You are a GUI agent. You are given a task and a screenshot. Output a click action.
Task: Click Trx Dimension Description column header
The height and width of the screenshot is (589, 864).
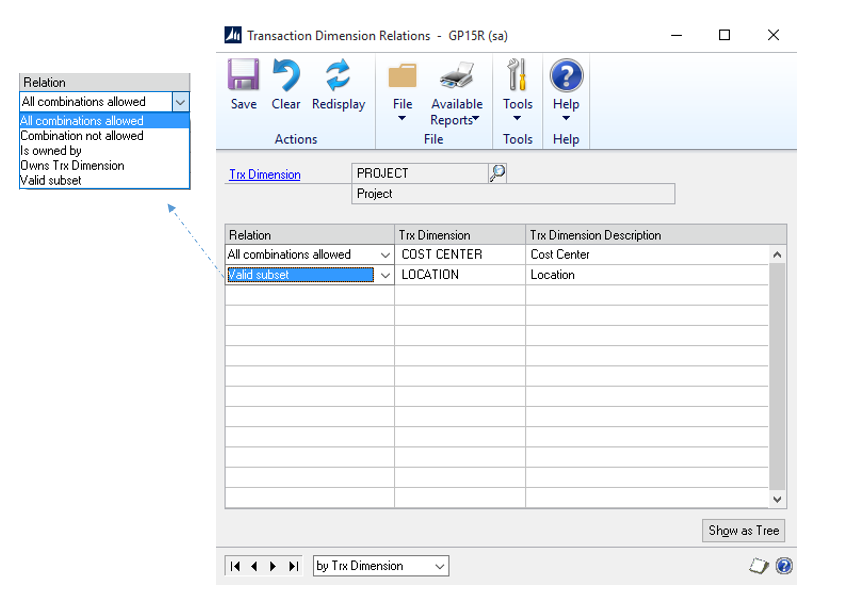pos(656,235)
